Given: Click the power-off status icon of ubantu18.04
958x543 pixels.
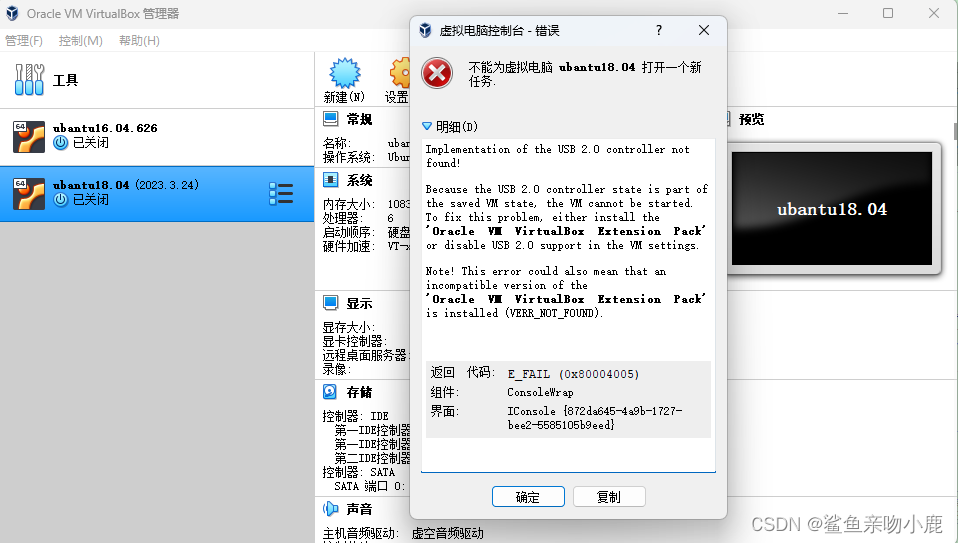Looking at the screenshot, I should coord(60,199).
